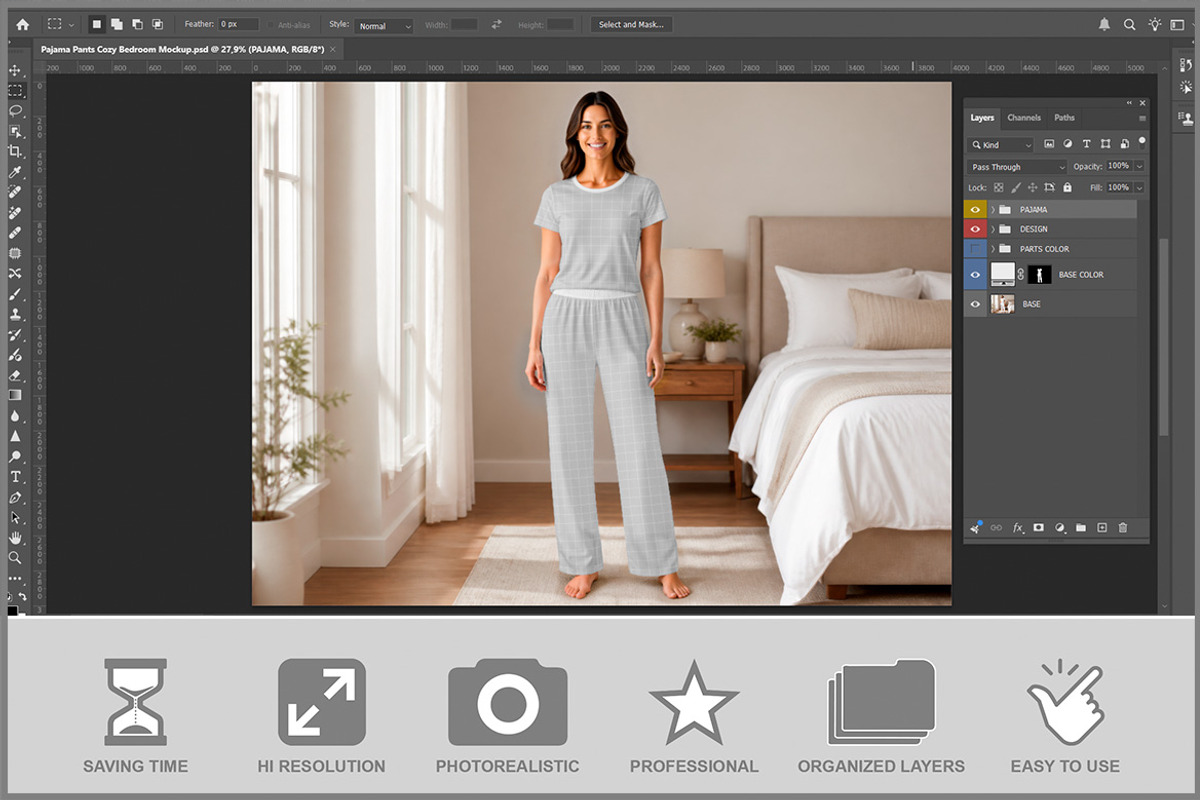Screen dimensions: 1200x800
Task: Click the Feather input field
Action: pos(239,25)
